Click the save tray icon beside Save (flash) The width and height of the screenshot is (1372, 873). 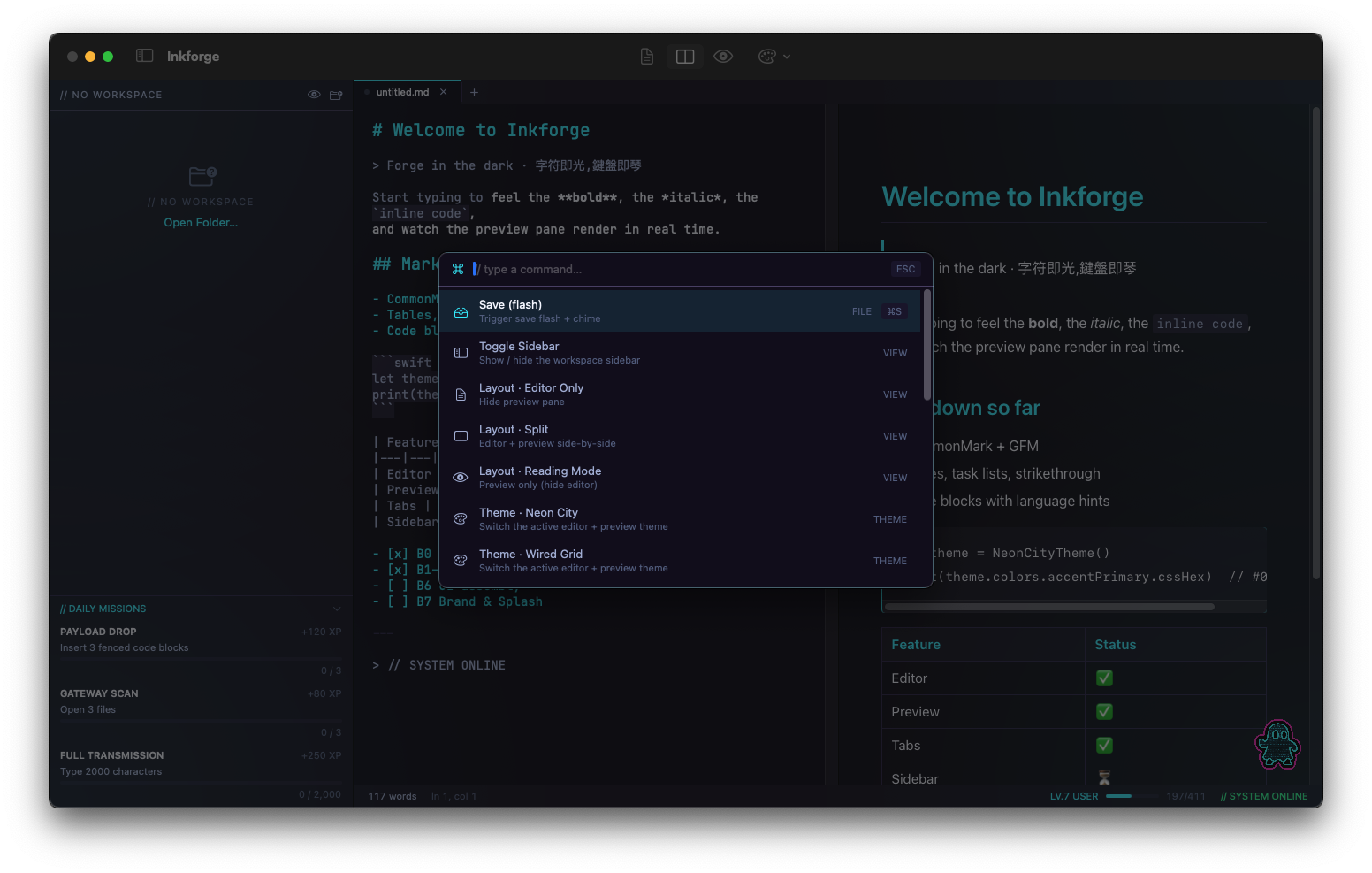461,311
